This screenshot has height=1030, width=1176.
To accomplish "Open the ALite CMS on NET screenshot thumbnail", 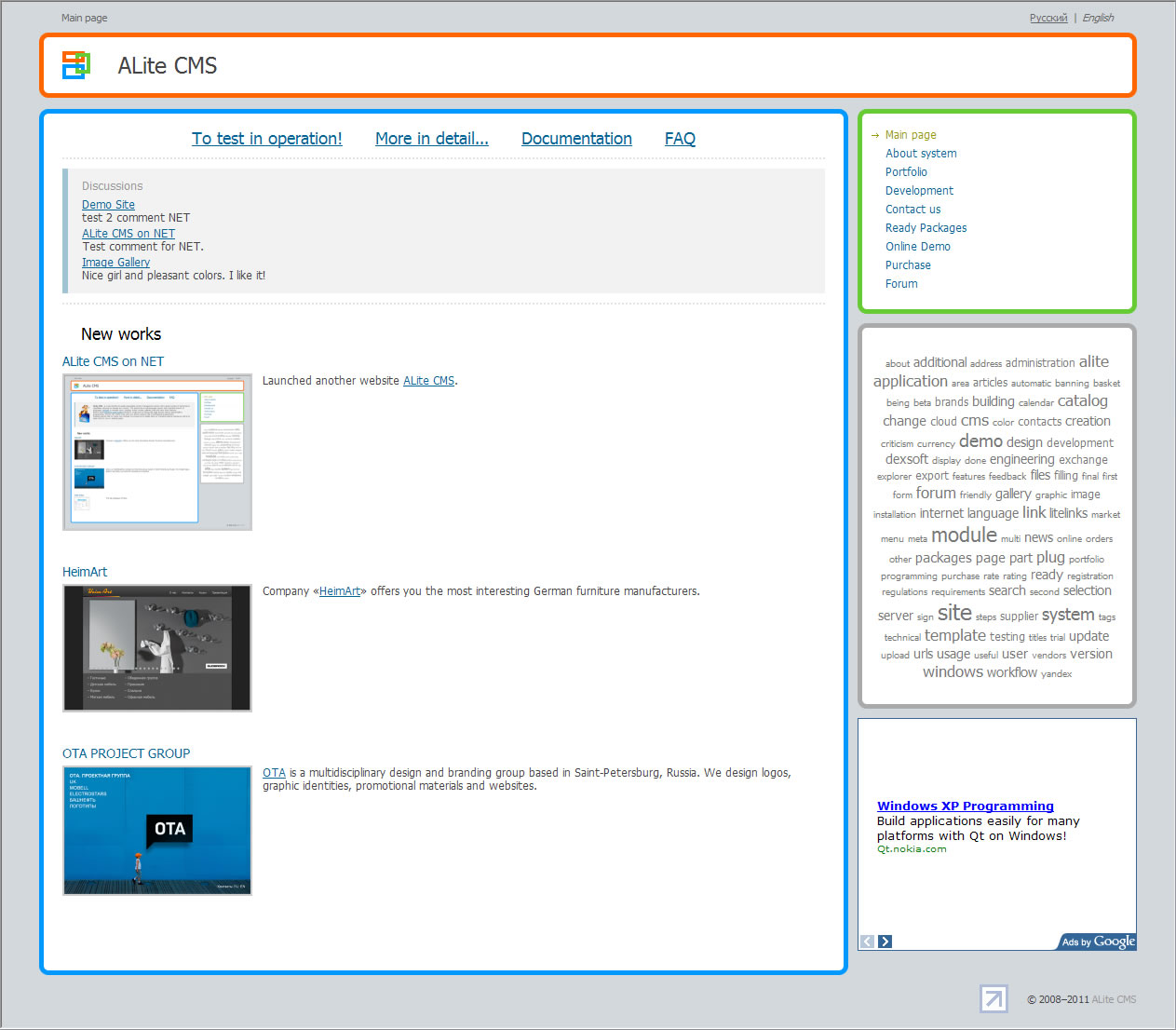I will (x=157, y=453).
